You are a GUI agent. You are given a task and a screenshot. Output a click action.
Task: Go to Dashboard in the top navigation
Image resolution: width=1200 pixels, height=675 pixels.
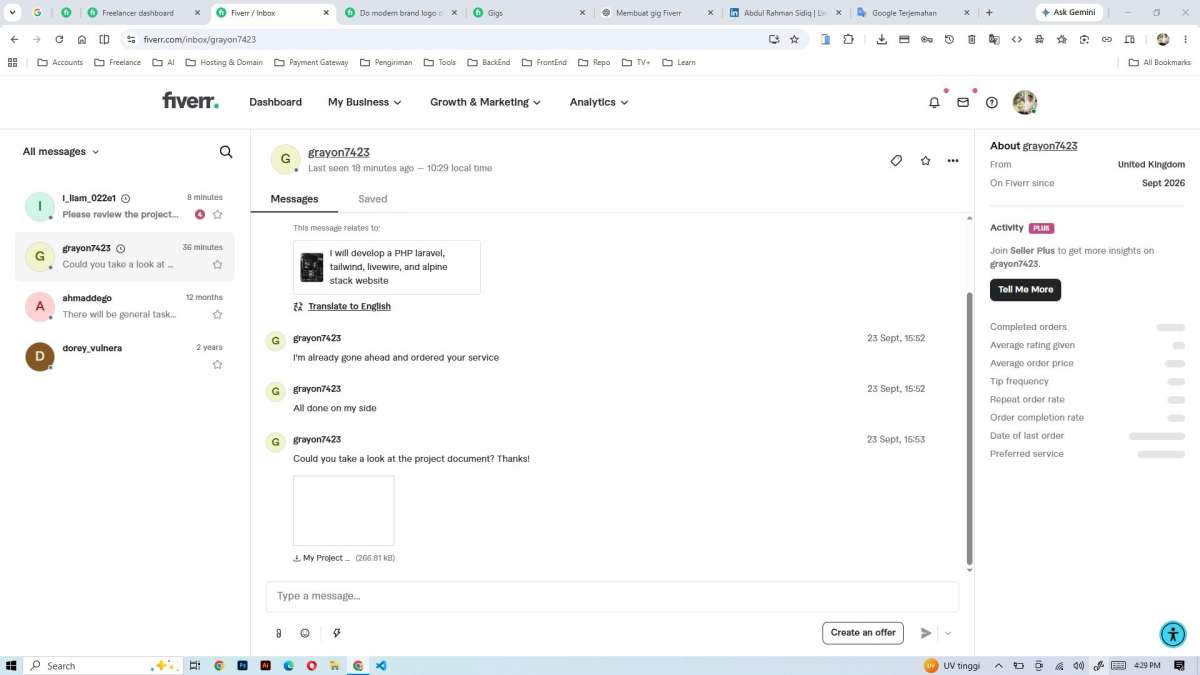click(275, 102)
